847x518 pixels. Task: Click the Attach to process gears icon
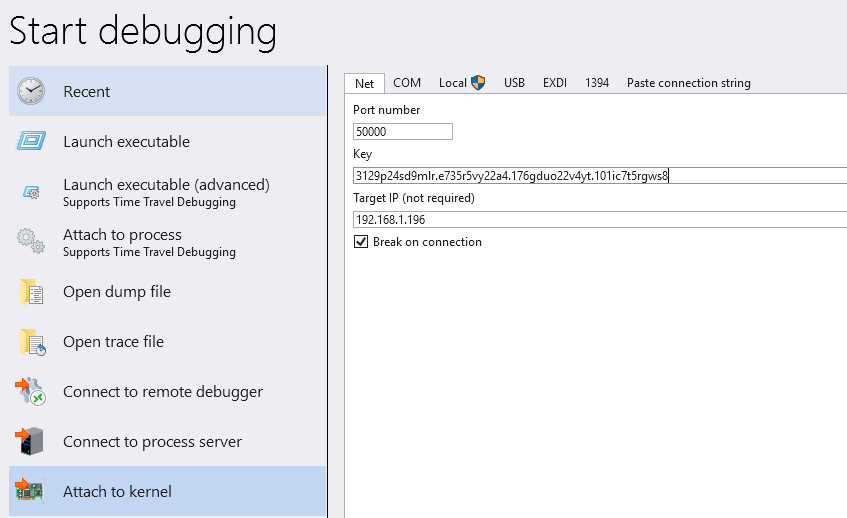pyautogui.click(x=31, y=242)
